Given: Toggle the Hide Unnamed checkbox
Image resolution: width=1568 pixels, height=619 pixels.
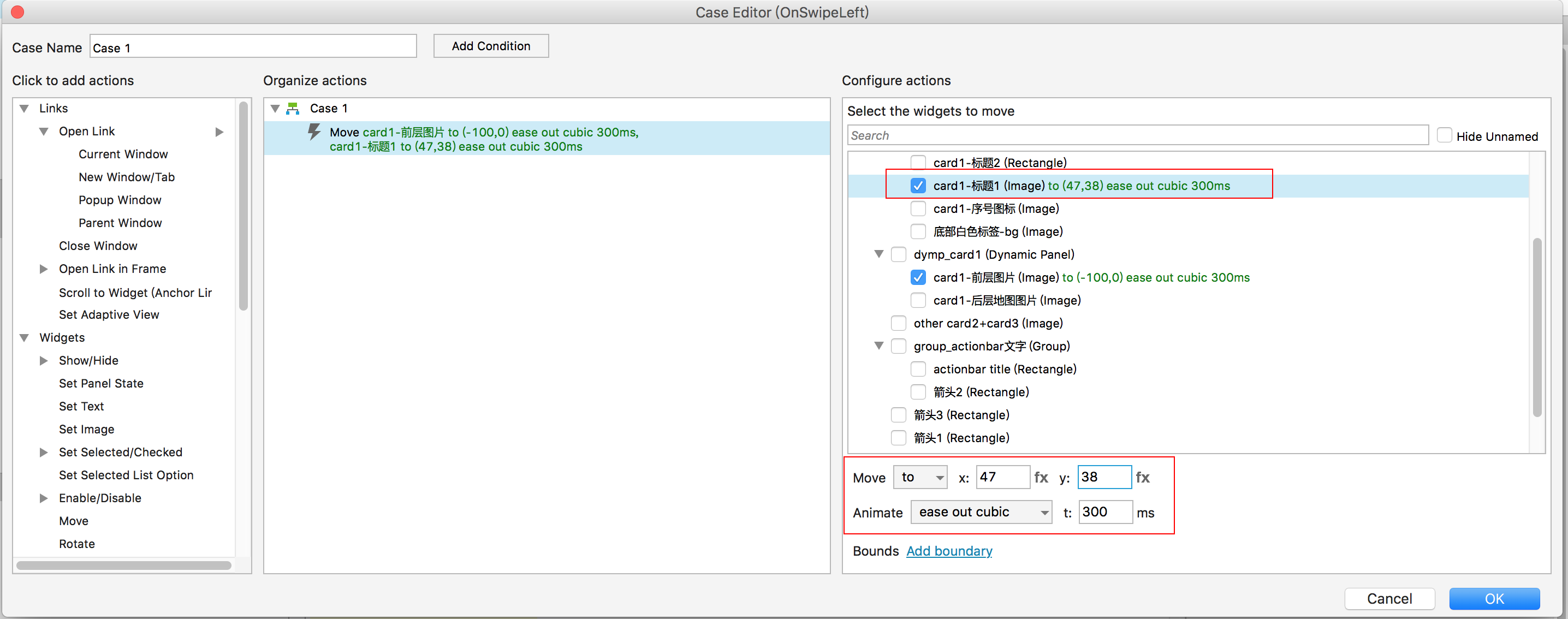Looking at the screenshot, I should [1444, 135].
